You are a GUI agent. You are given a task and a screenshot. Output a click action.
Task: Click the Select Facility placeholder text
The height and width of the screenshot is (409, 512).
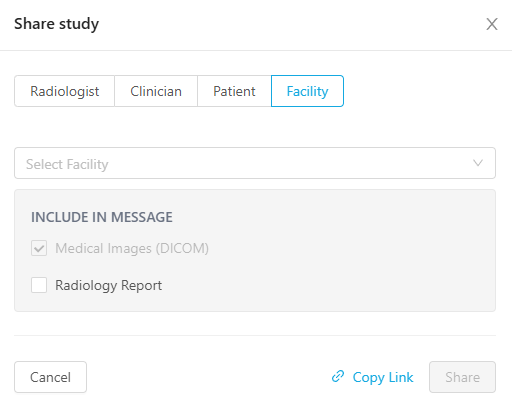pos(67,164)
